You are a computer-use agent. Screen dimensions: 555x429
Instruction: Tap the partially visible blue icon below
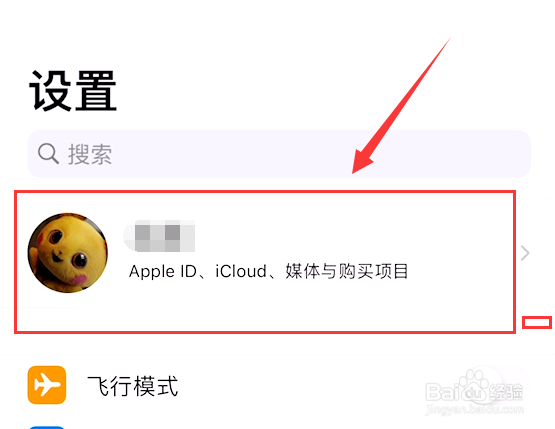[x=47, y=427]
